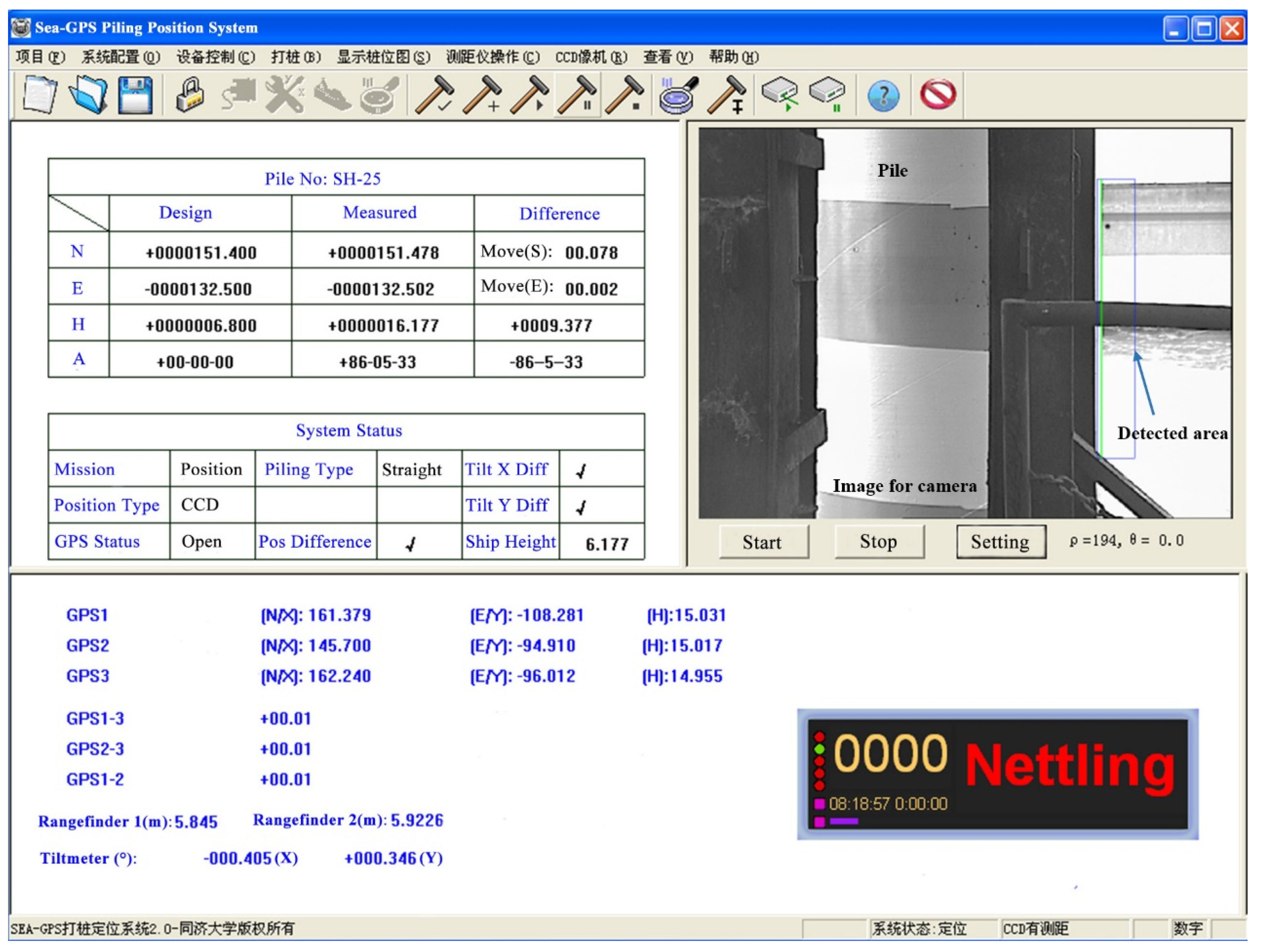
Task: Minimize the Sea-GPS window
Action: pyautogui.click(x=1176, y=29)
